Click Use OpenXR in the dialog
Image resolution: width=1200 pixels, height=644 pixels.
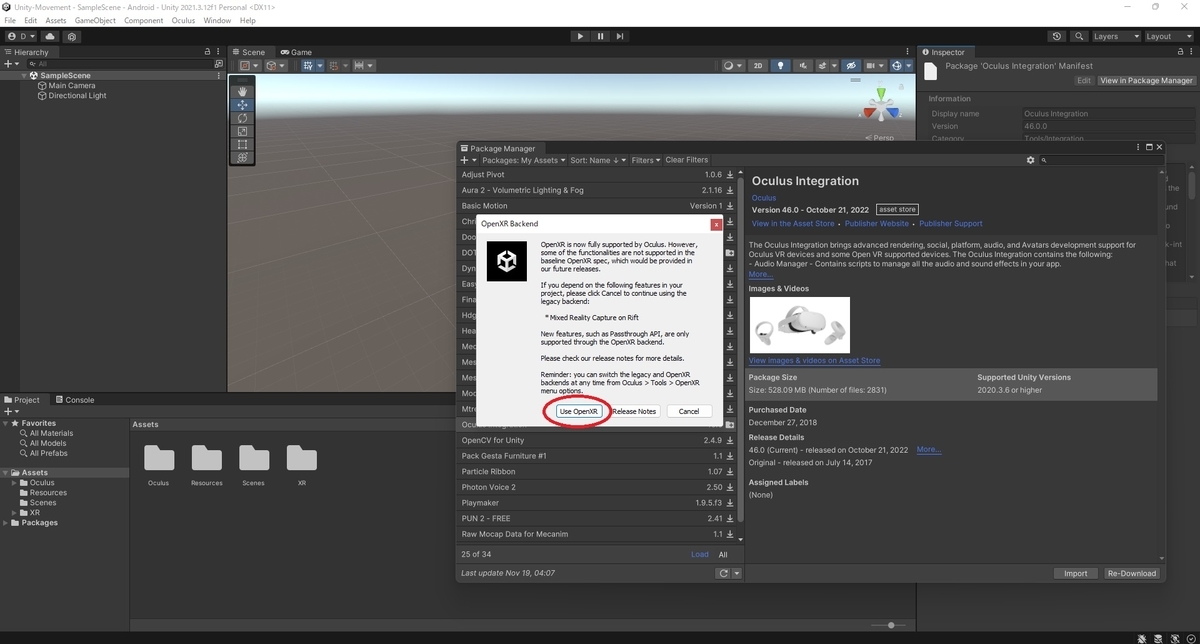[579, 411]
